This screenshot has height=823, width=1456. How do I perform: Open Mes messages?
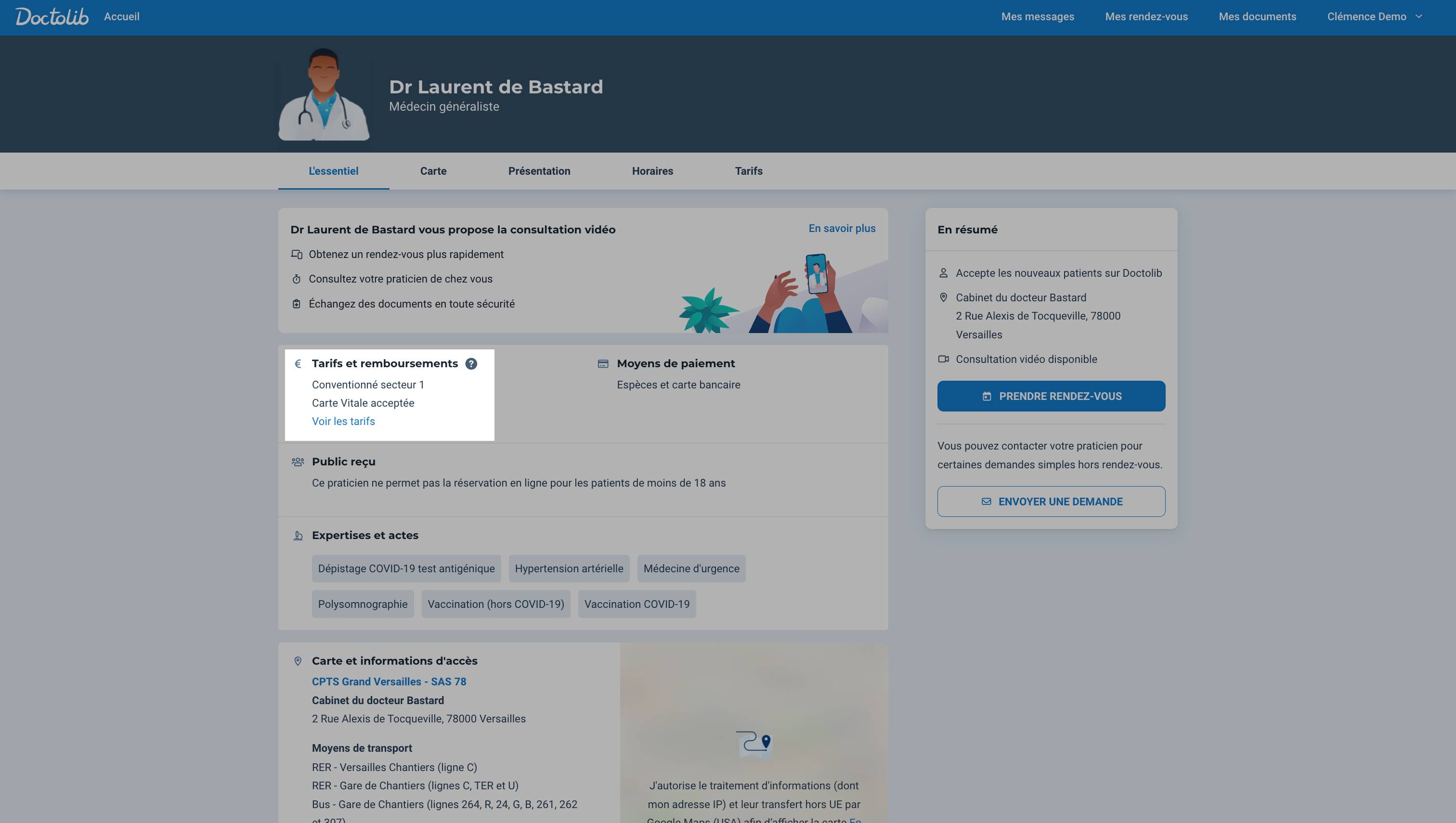1038,16
